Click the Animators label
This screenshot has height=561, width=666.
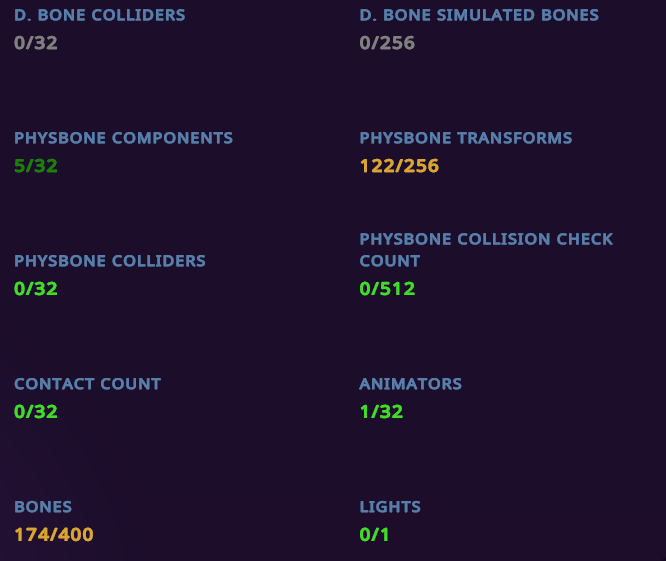pyautogui.click(x=410, y=384)
